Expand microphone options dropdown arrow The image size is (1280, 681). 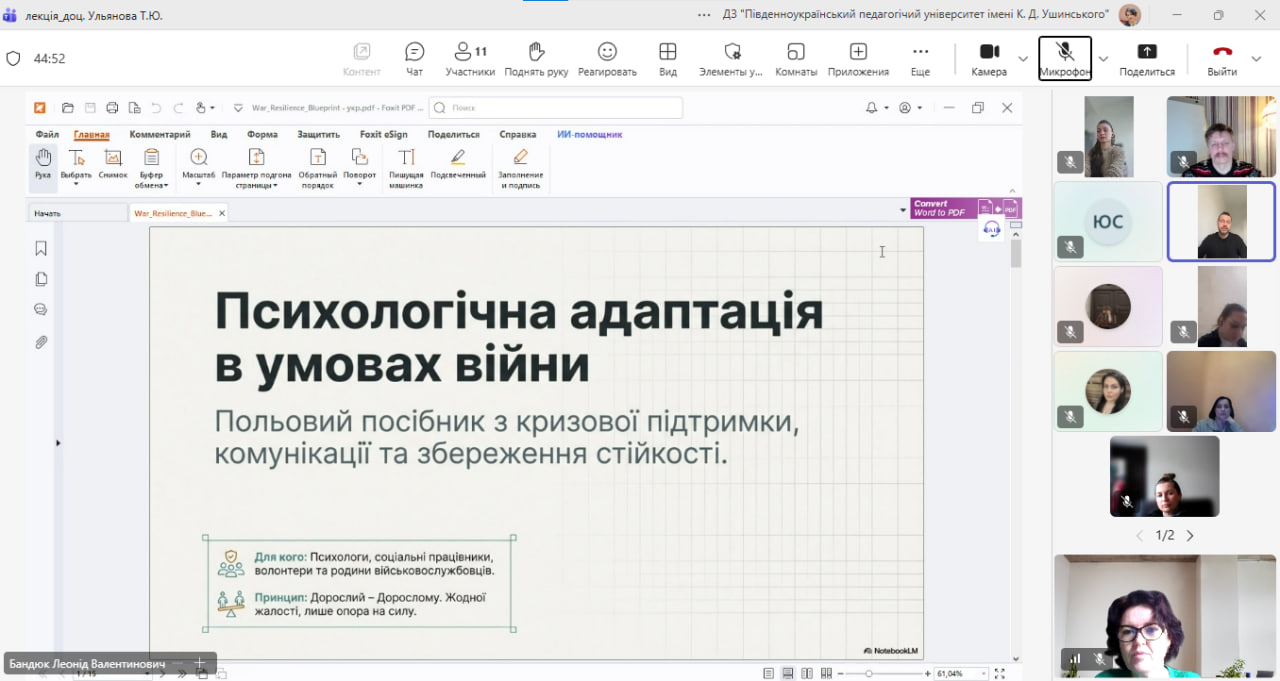[x=1103, y=59]
